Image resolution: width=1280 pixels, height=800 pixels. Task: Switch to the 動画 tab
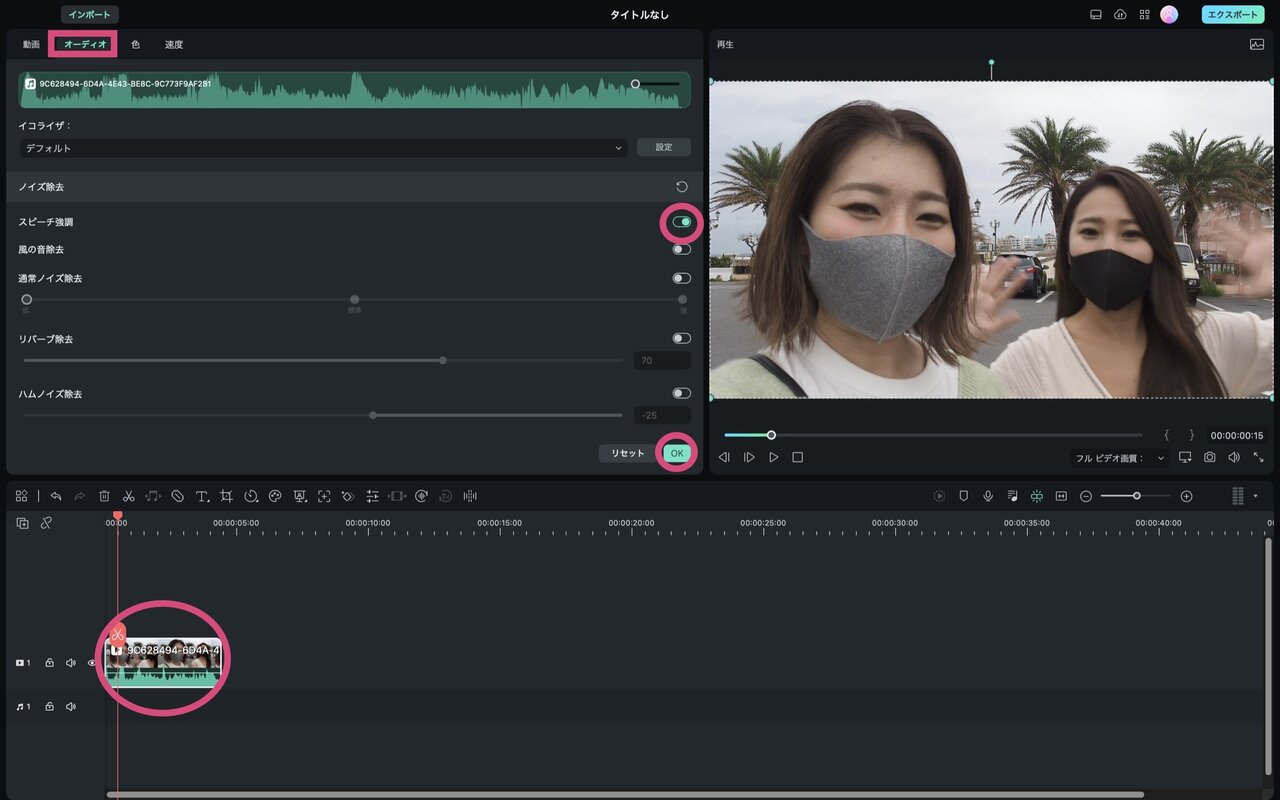tap(31, 44)
